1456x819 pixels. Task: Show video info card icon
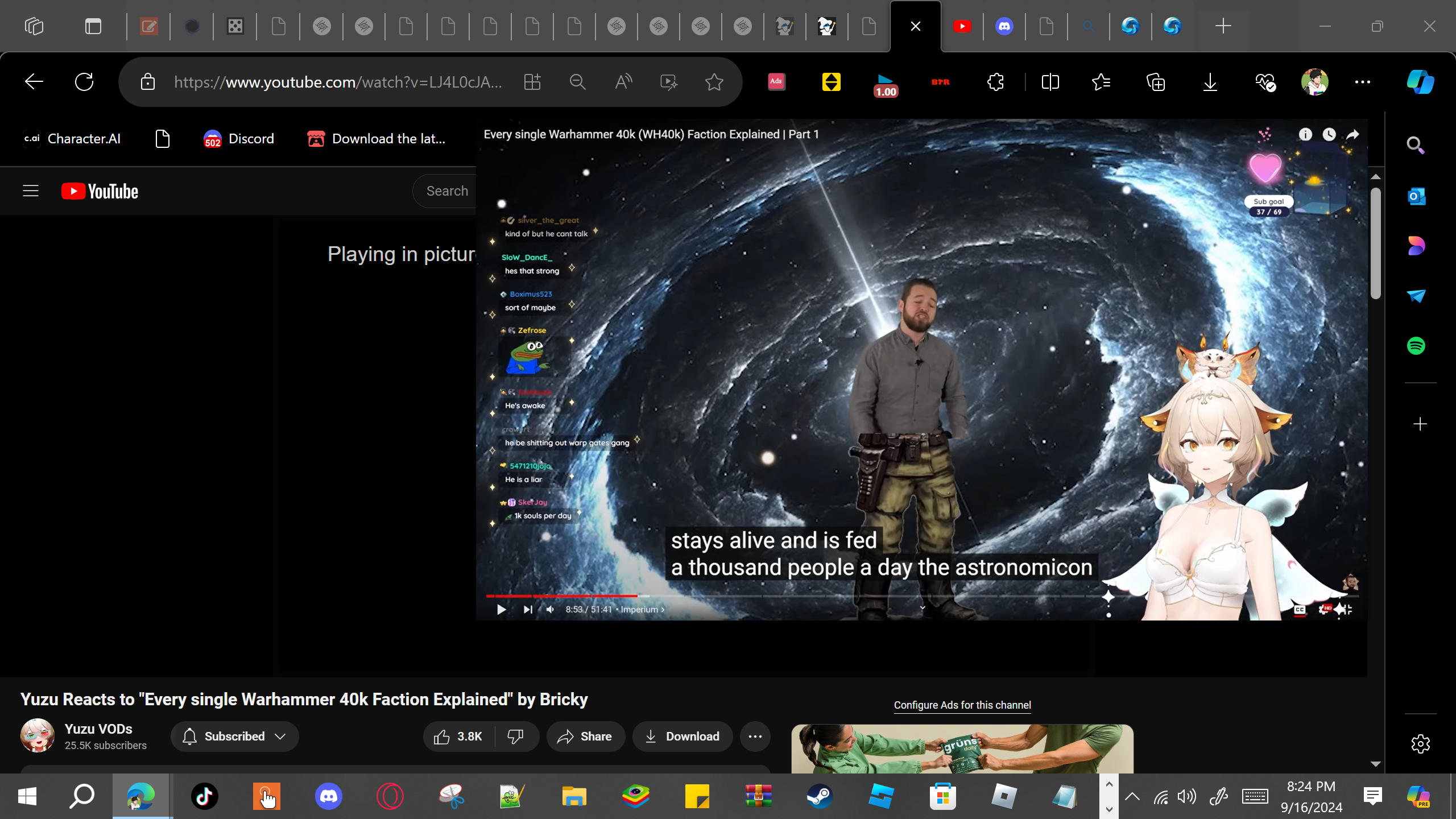pos(1305,134)
